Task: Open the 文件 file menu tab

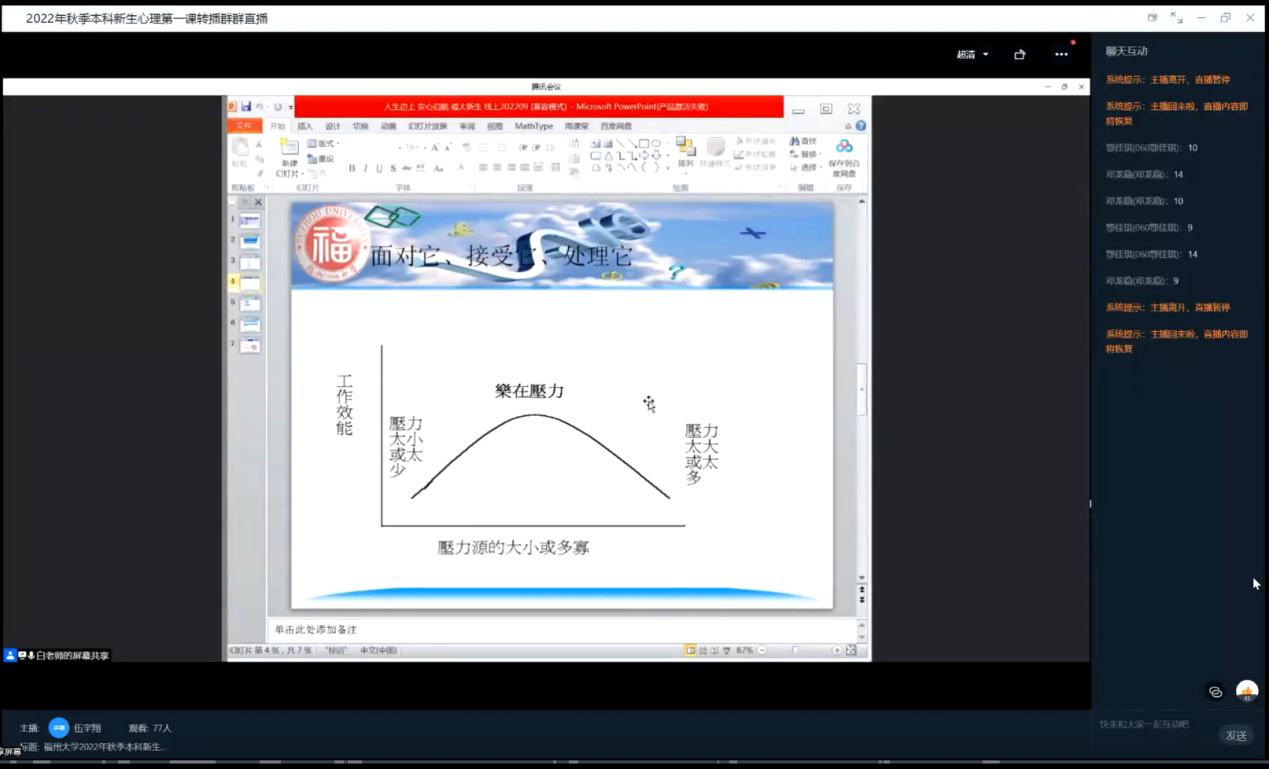Action: coord(244,126)
